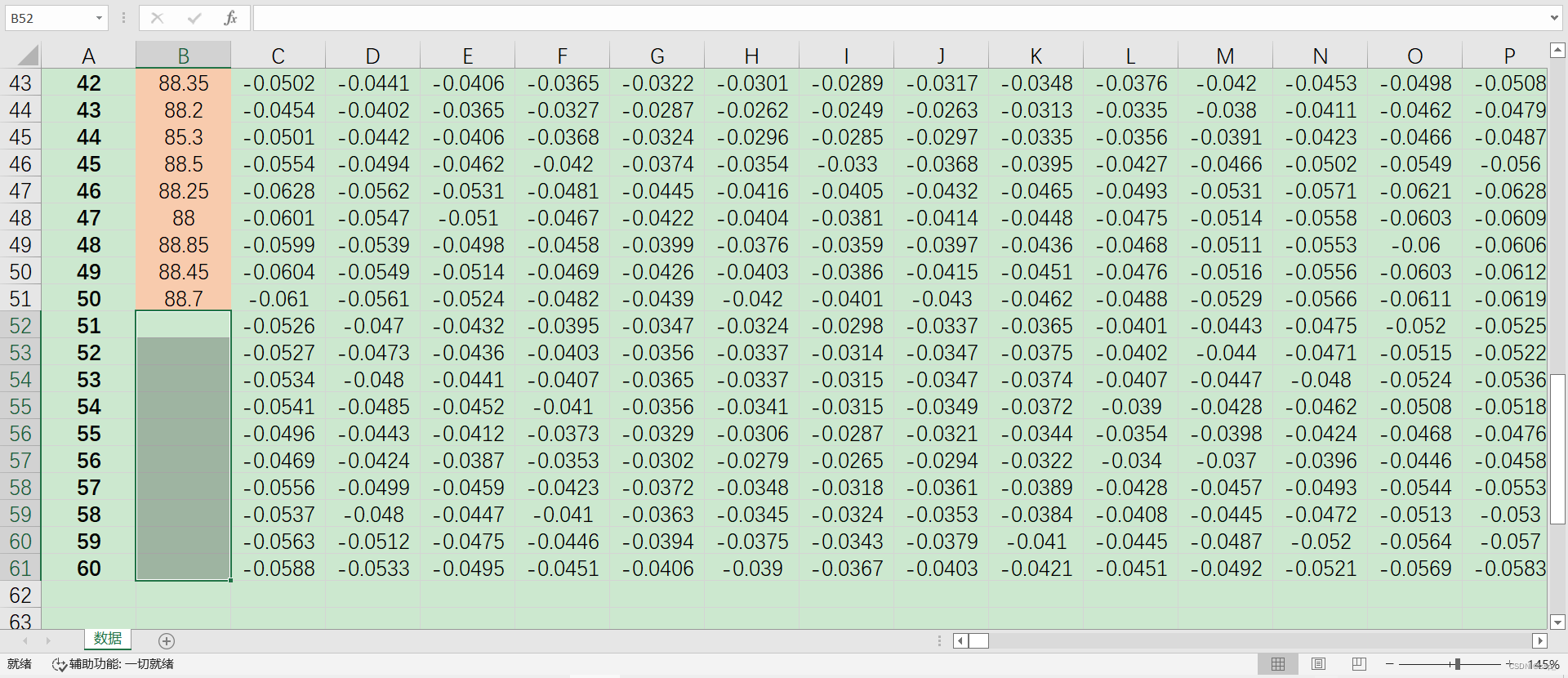
Task: Switch to Page Break Preview icon
Action: point(1359,664)
